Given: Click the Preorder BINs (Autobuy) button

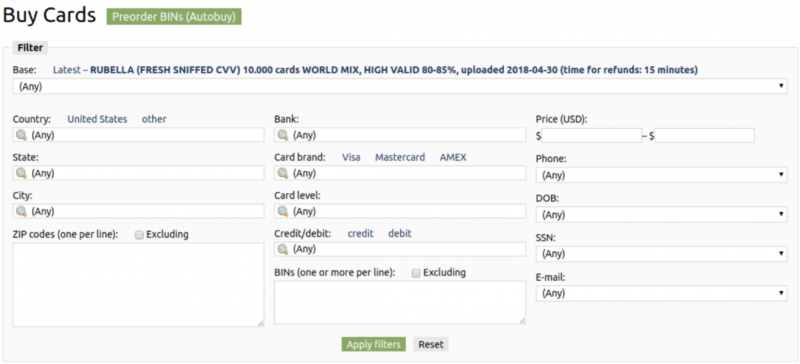Looking at the screenshot, I should click(x=174, y=16).
